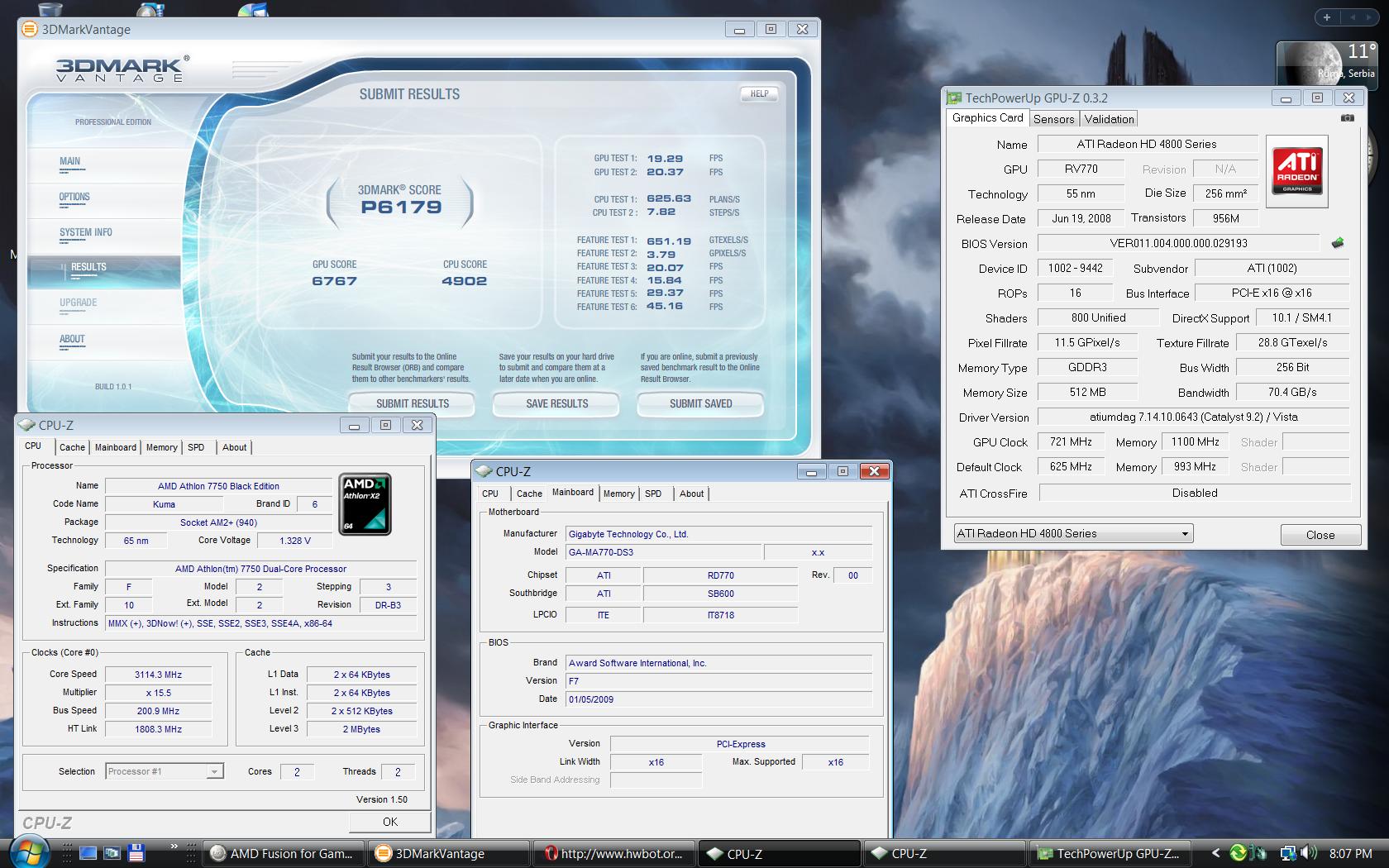Screen dimensions: 1389x868
Task: Click the sidebar add gadget plus button
Action: [1326, 17]
